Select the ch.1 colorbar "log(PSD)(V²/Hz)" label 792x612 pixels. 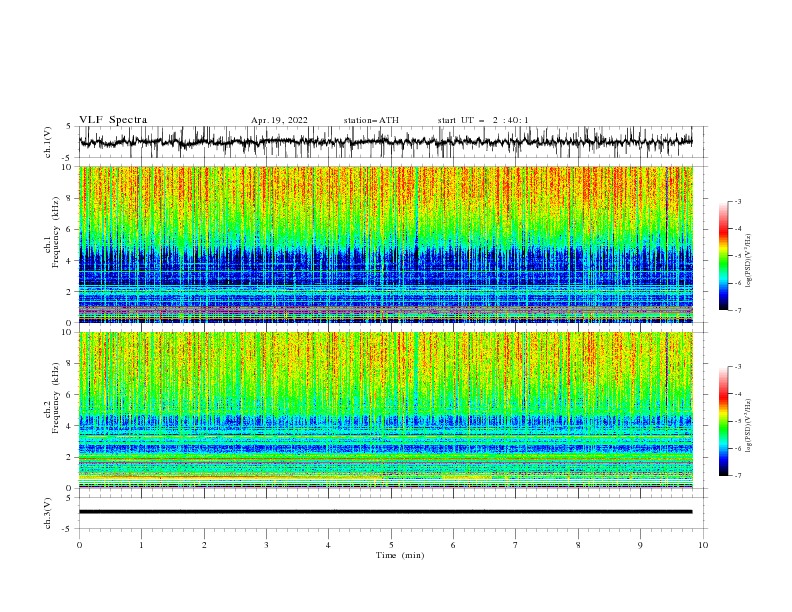coord(748,261)
